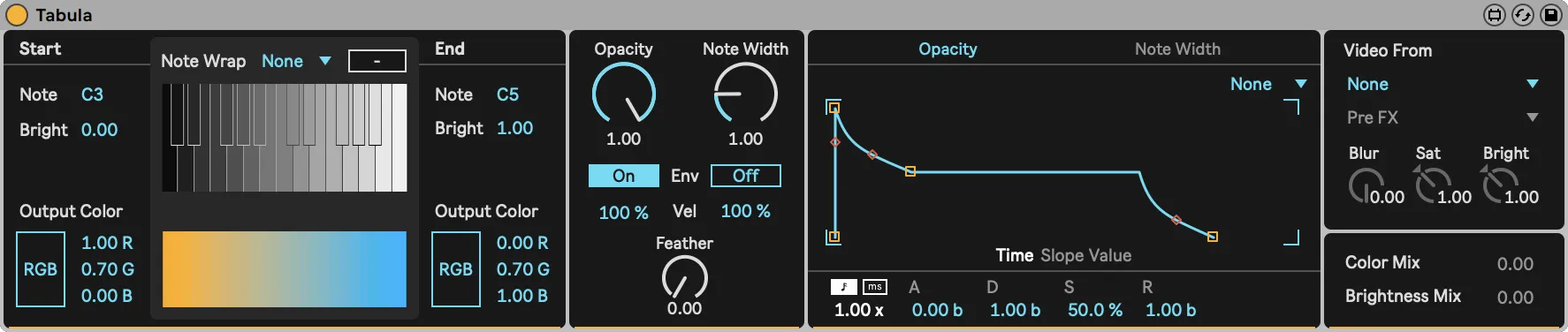1568x332 pixels.
Task: Click the Slope label under envelope
Action: 1062,255
